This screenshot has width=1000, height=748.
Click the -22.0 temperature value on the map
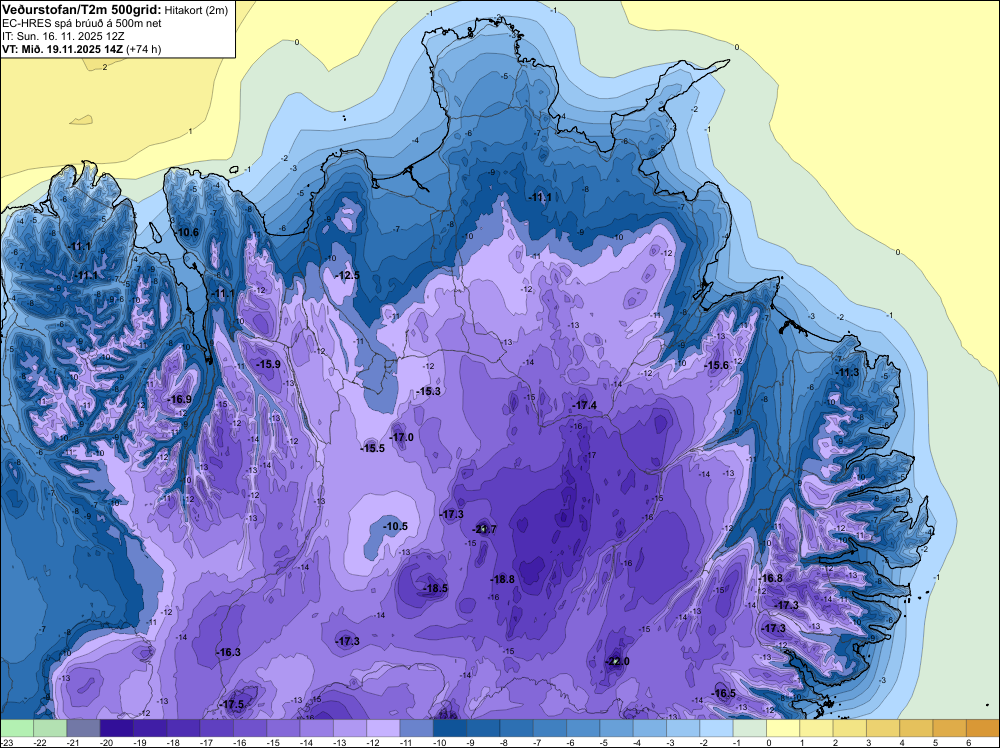pos(617,661)
